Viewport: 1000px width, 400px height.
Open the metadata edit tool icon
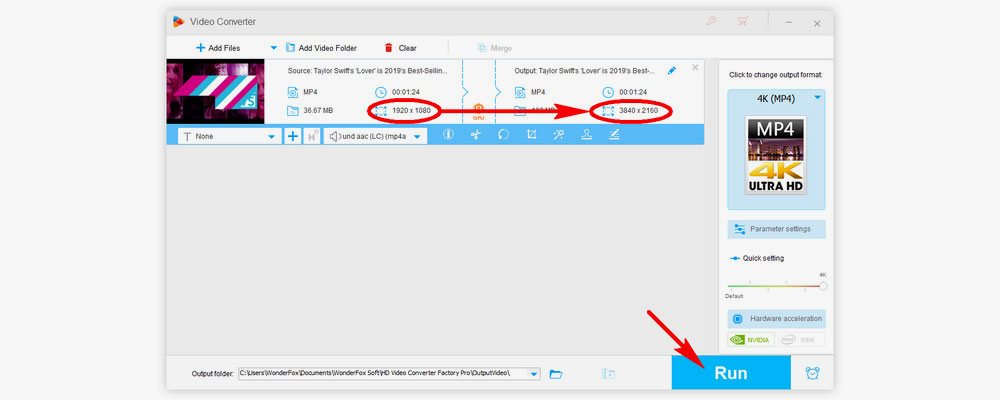pos(614,135)
